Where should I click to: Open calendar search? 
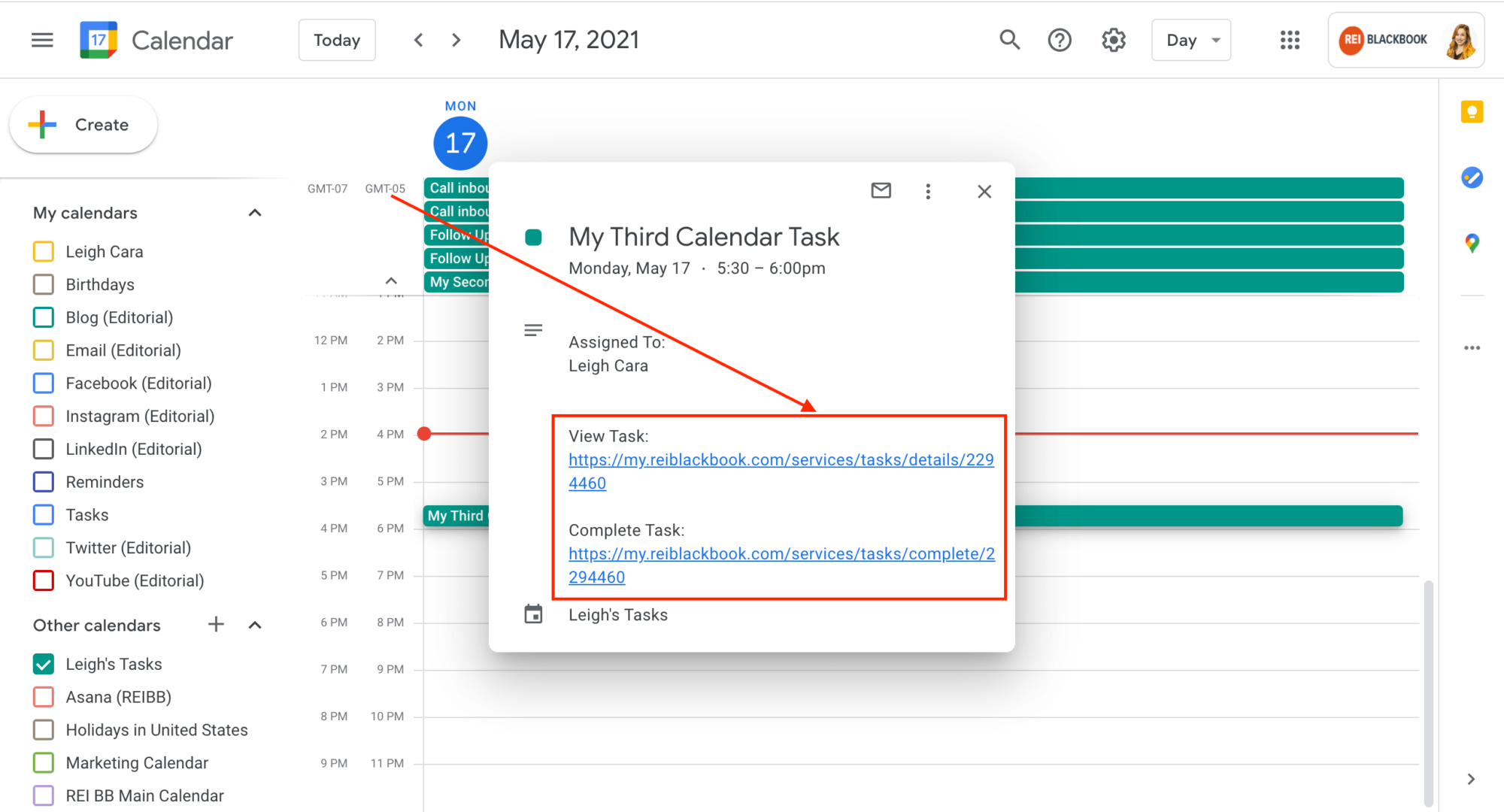click(x=1009, y=40)
